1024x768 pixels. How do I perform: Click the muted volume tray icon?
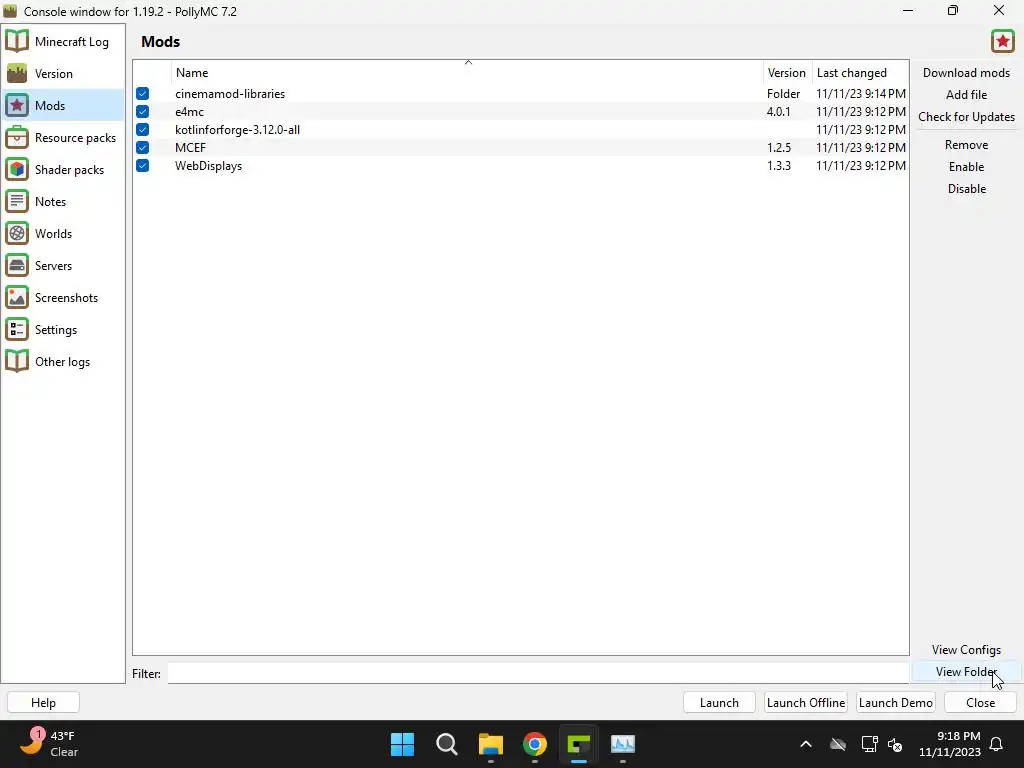tap(895, 744)
